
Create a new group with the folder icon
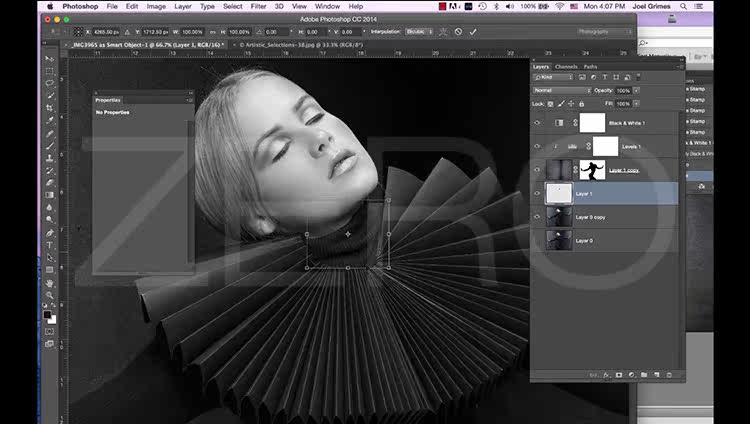644,374
